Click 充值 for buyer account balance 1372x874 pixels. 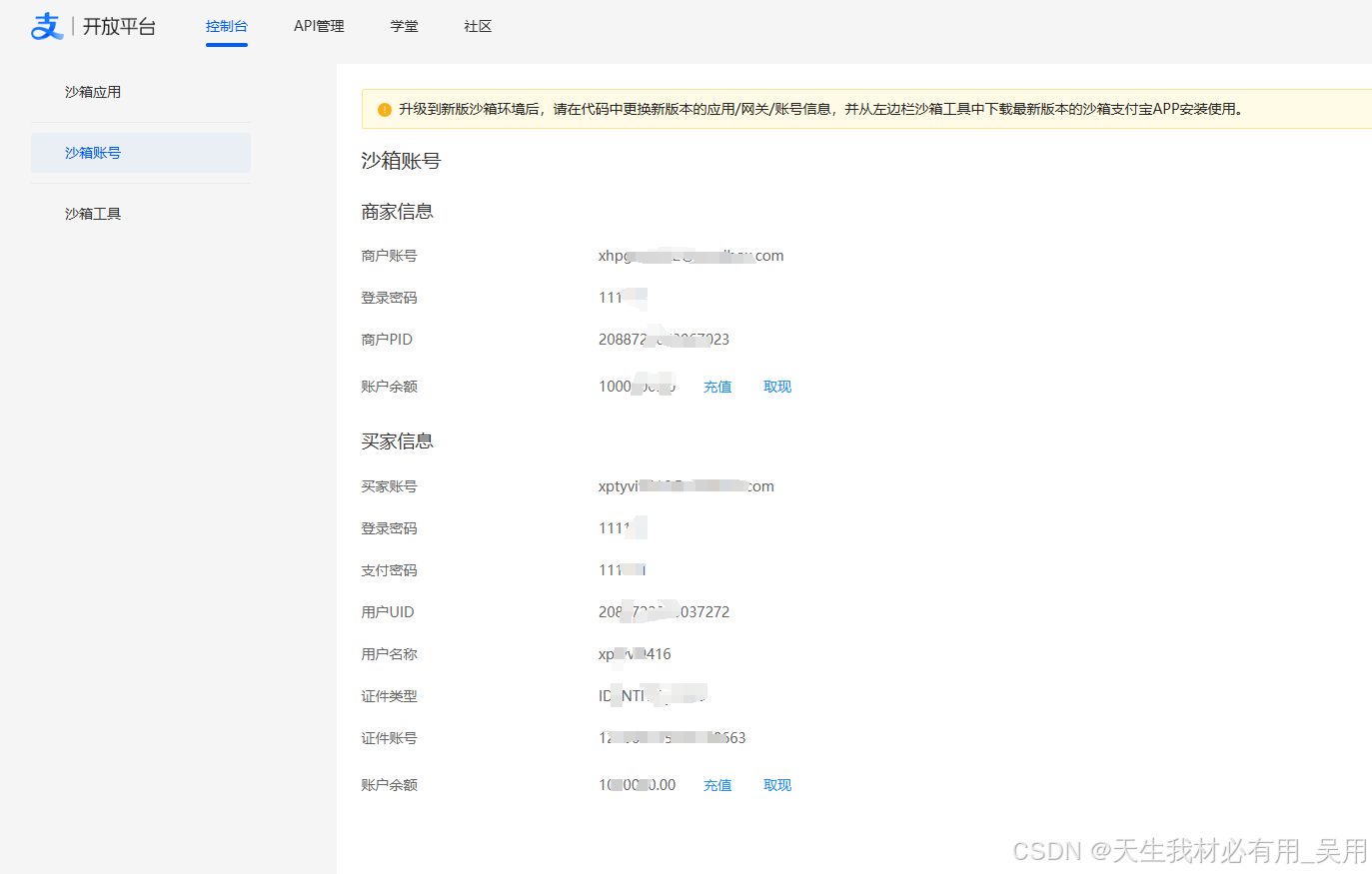(717, 785)
